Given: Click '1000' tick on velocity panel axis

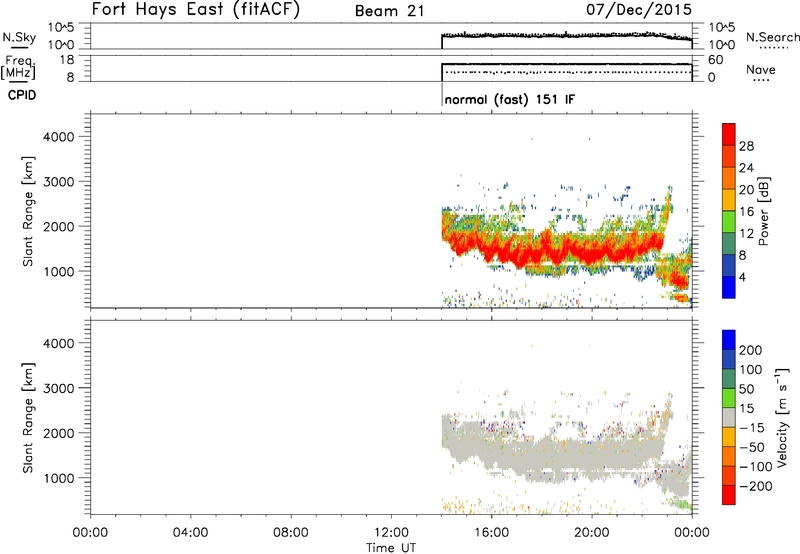Looking at the screenshot, I should coord(59,478).
